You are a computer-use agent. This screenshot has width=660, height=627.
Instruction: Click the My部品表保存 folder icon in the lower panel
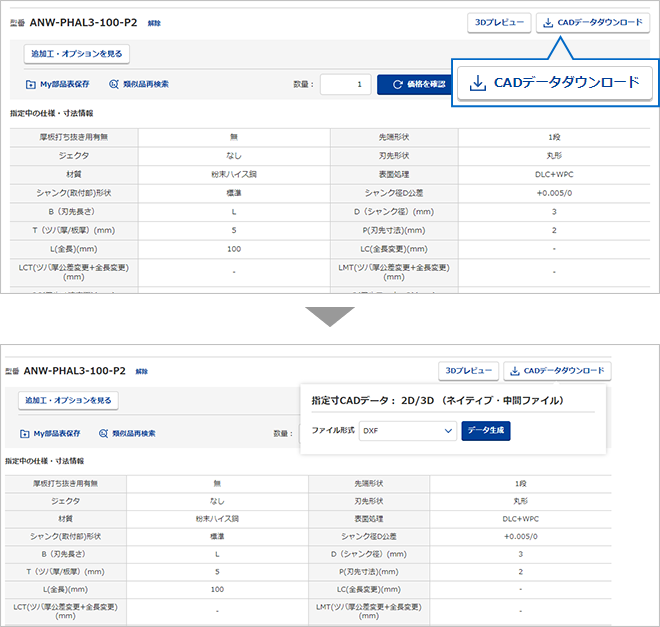click(x=25, y=433)
